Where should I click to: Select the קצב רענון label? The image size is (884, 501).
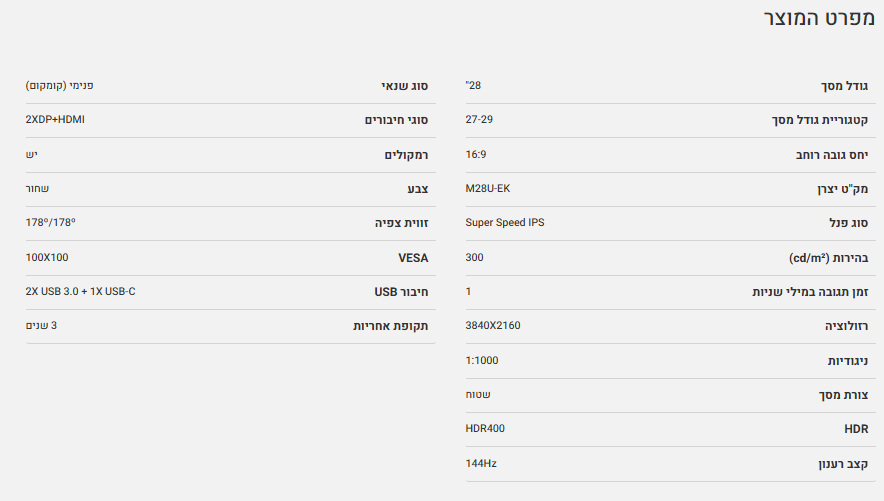tap(840, 464)
